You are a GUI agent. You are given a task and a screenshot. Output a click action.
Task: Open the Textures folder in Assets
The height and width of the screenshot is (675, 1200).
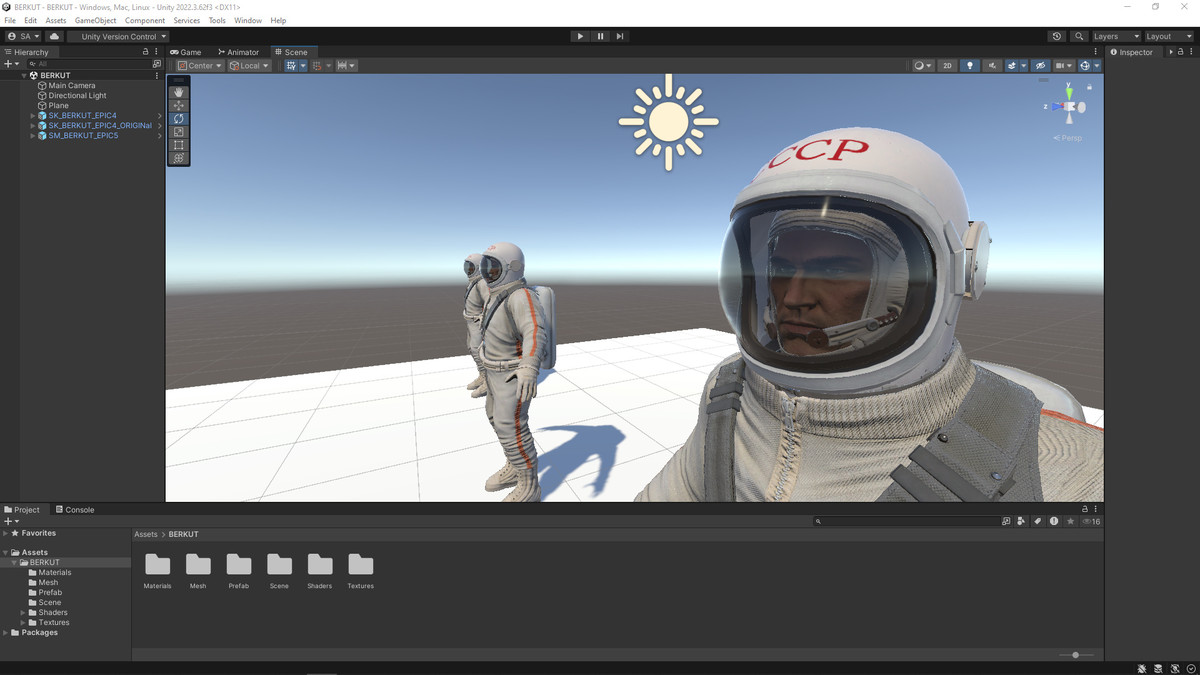pos(360,566)
